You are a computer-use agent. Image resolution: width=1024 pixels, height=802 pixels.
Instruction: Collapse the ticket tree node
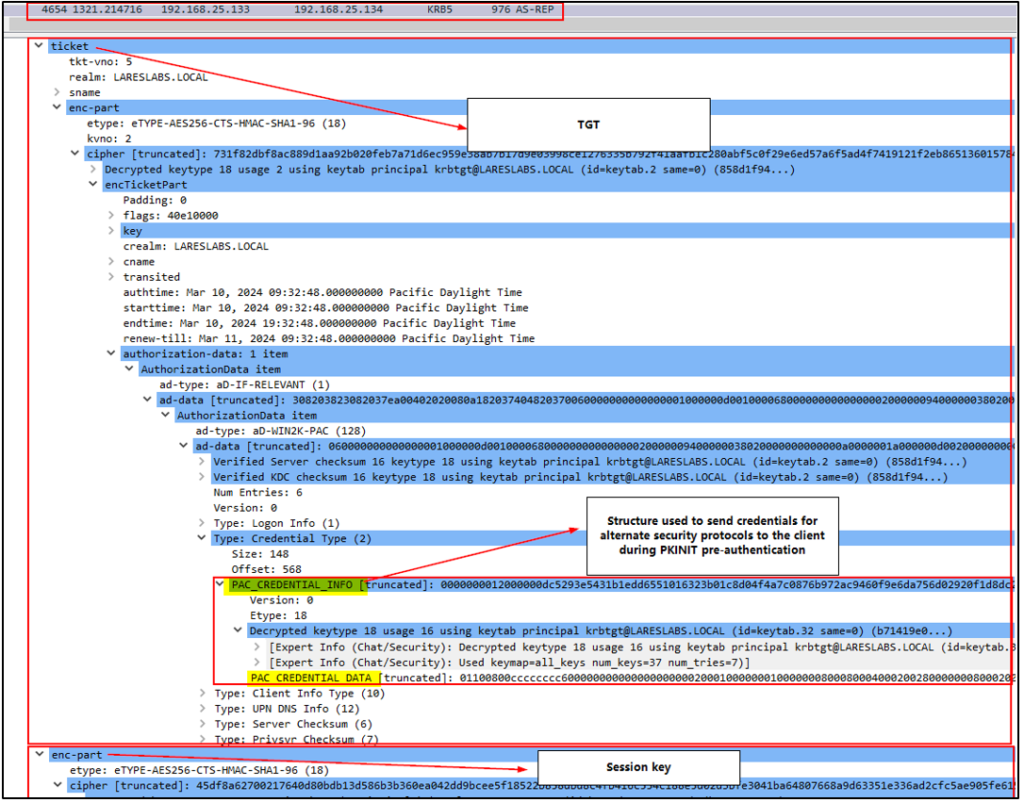click(39, 46)
